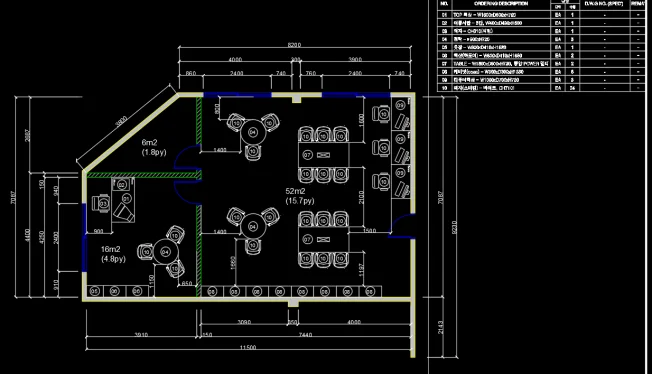Select the 9230 vertical dimension on right
The image size is (652, 374).
(x=454, y=227)
